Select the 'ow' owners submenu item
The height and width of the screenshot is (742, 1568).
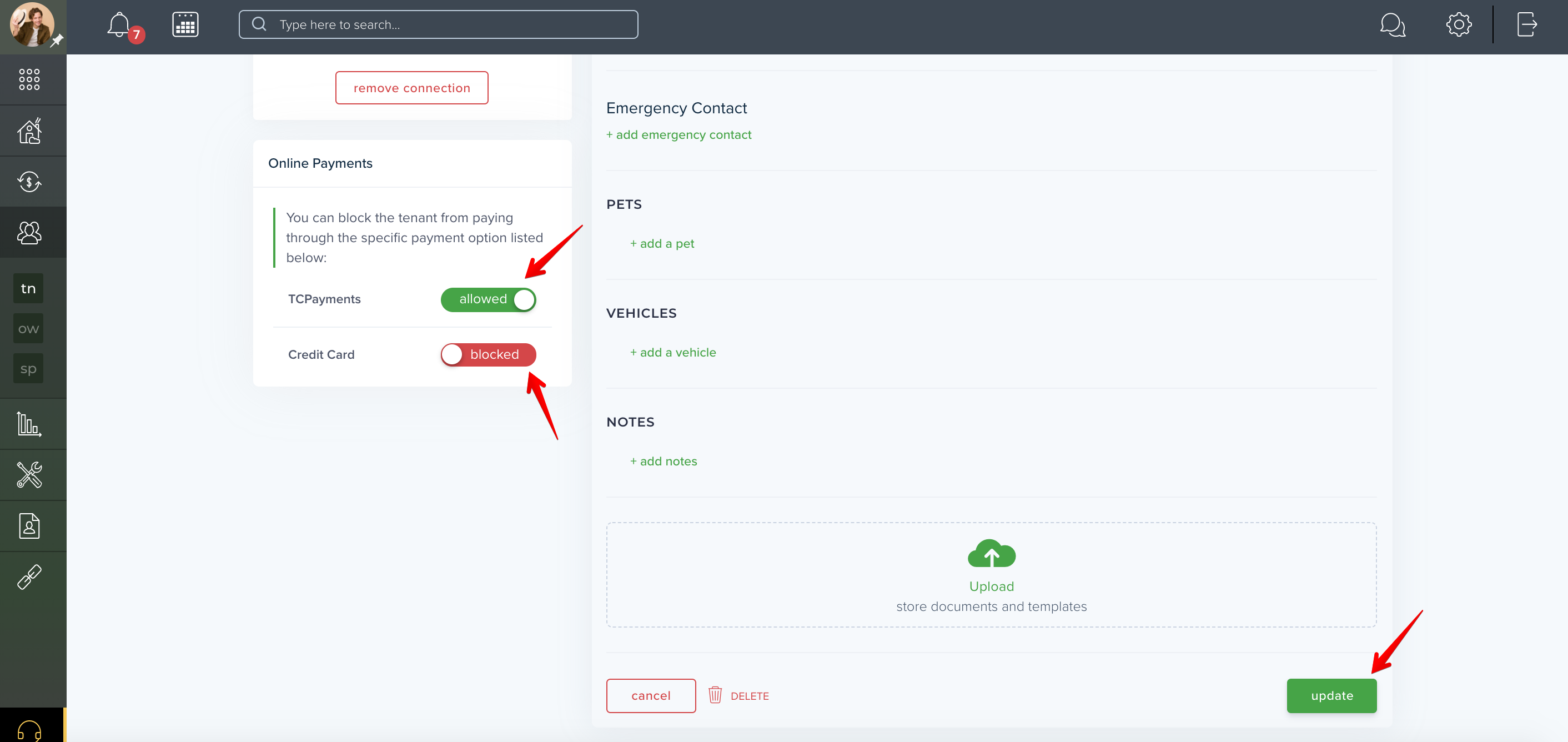pyautogui.click(x=28, y=329)
